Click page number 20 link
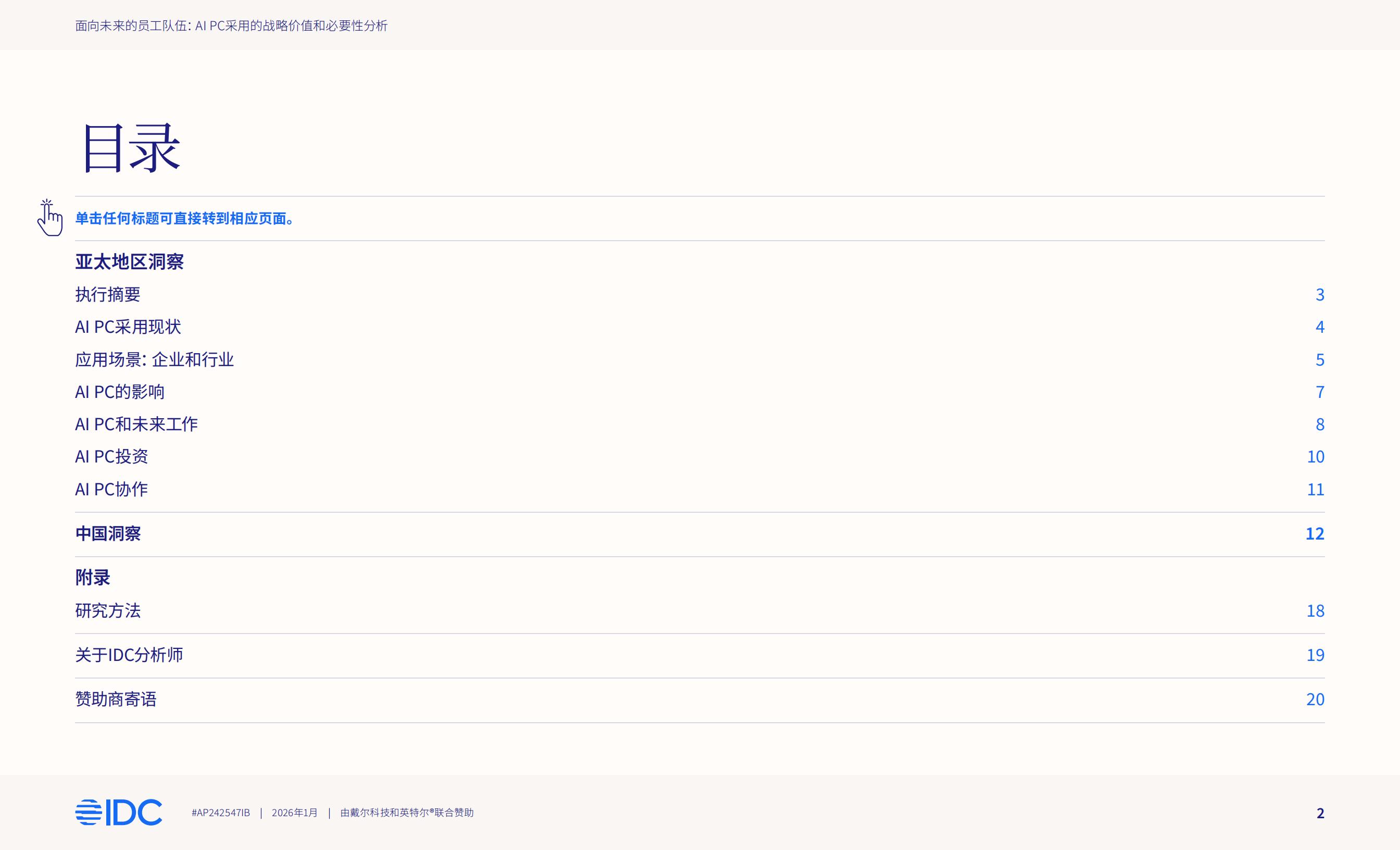This screenshot has width=1400, height=850. click(1315, 699)
